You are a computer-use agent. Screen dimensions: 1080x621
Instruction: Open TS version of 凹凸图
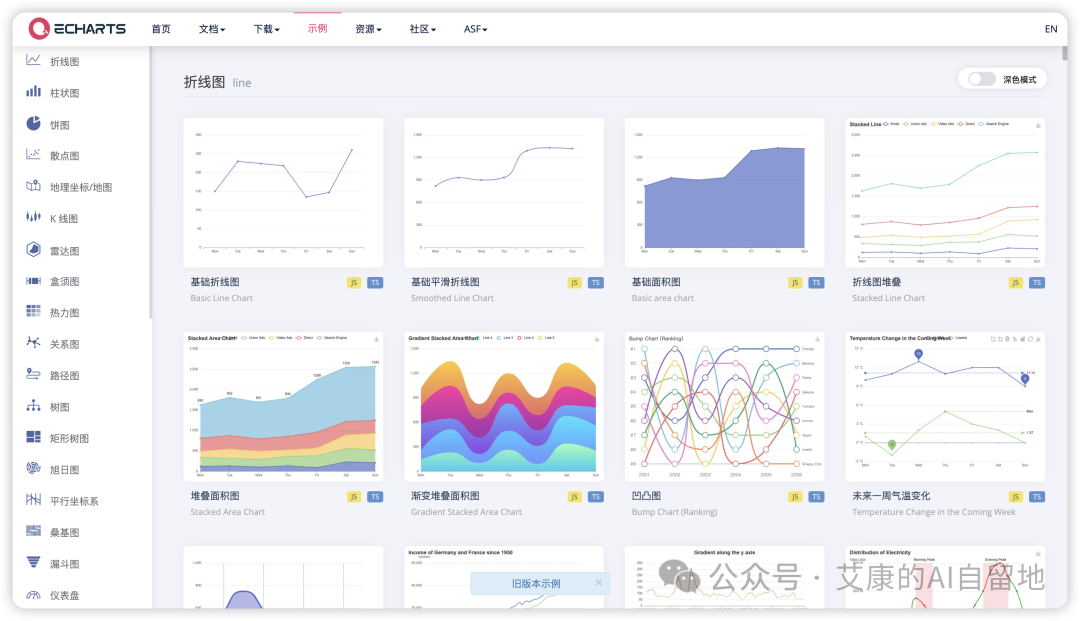(816, 497)
